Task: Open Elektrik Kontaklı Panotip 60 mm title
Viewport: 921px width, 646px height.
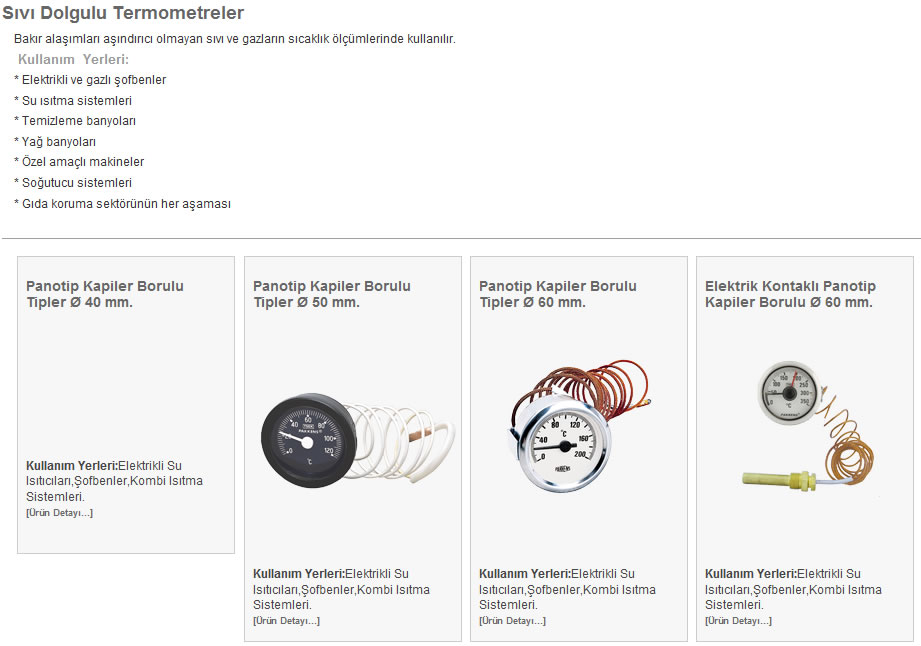Action: [790, 294]
